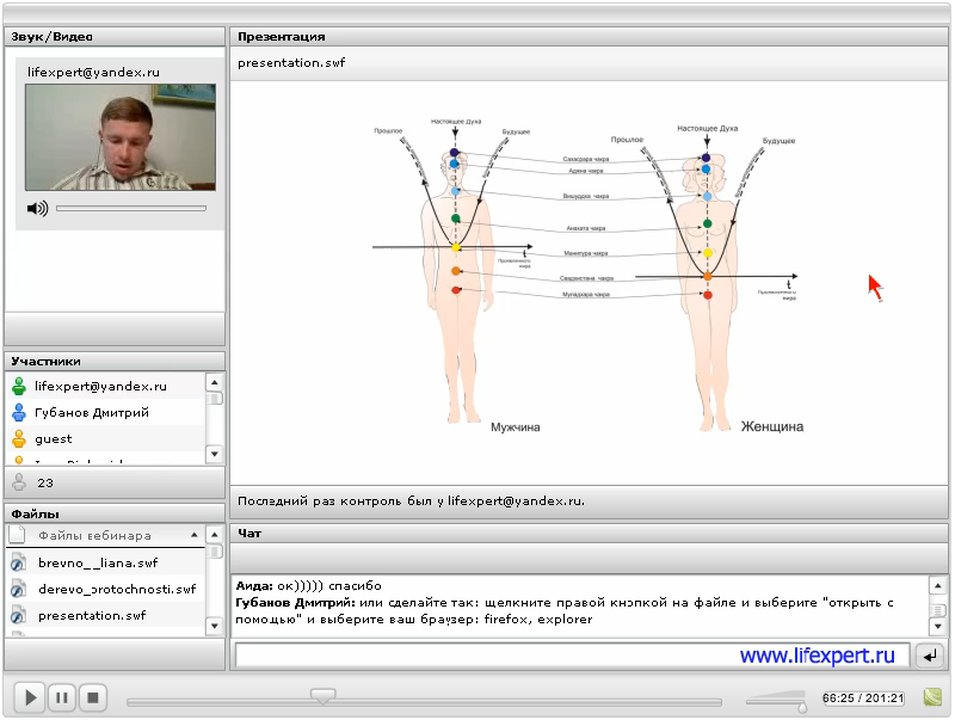This screenshot has width=955, height=720.
Task: Click participant name Губанов Дмитрий
Action: [x=91, y=412]
